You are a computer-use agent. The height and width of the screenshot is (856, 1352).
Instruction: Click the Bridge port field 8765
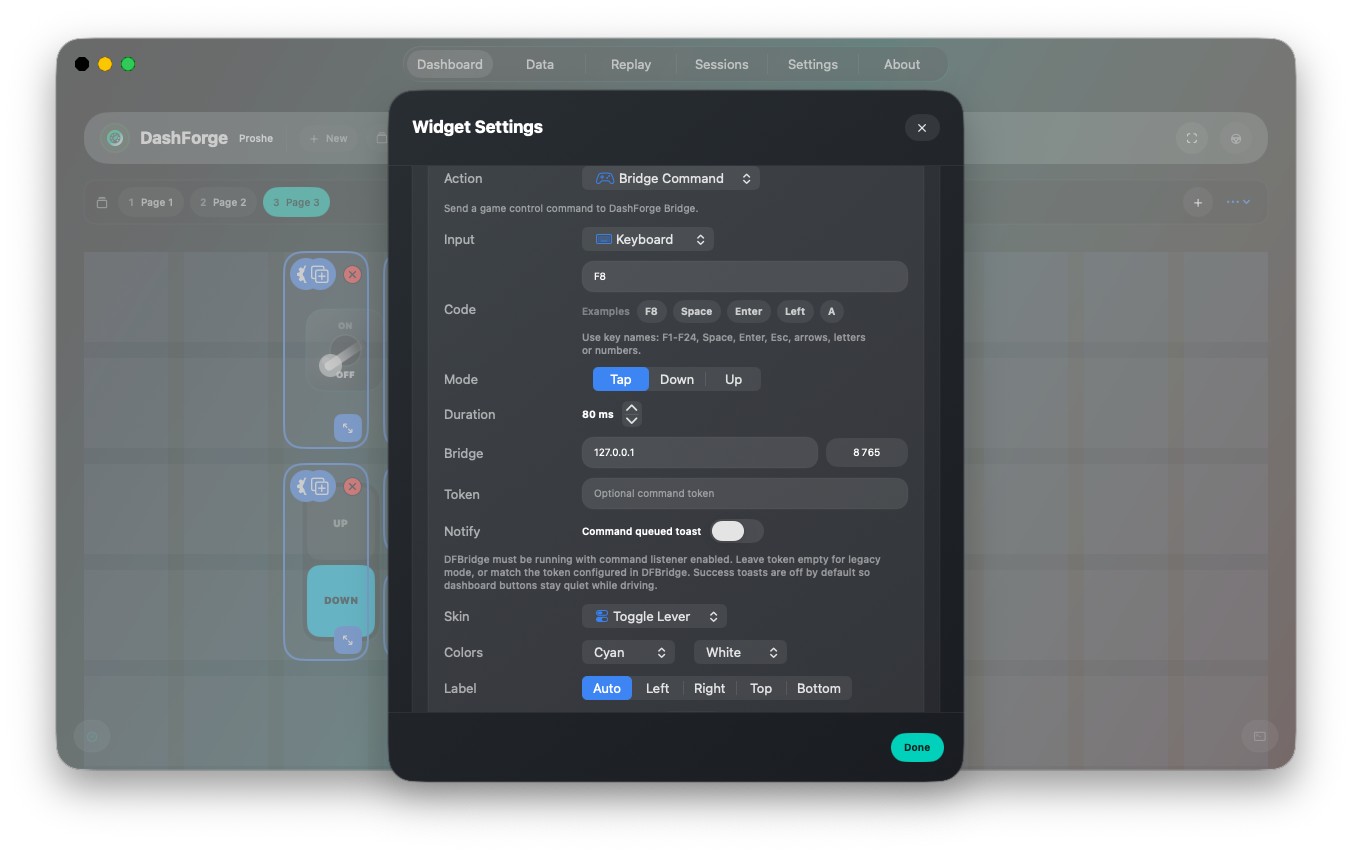point(867,452)
